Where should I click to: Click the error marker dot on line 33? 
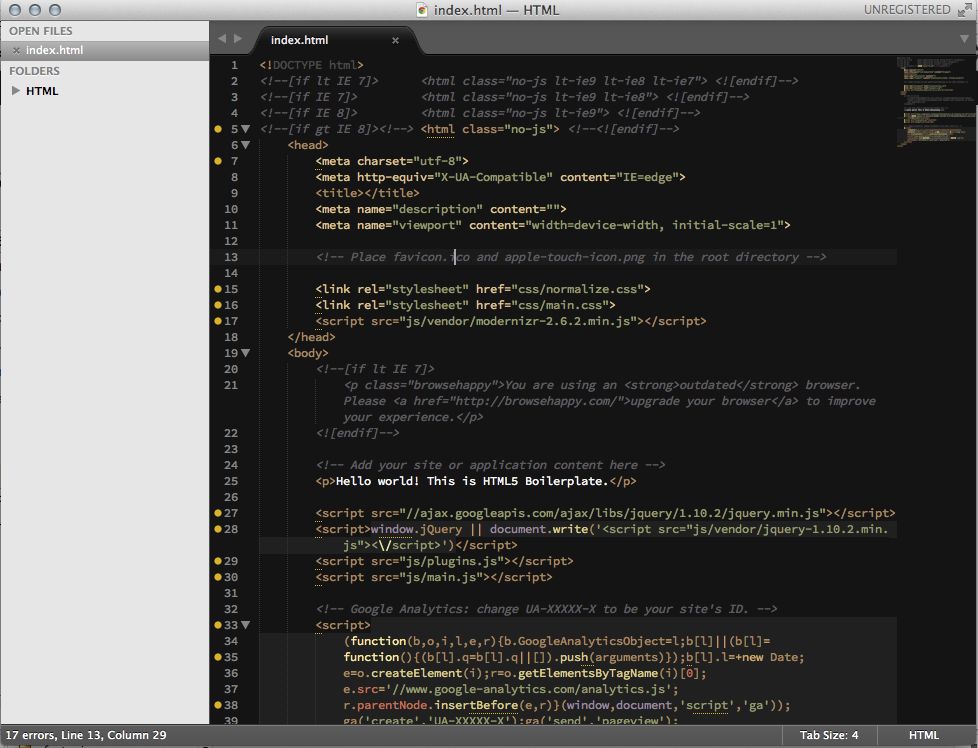(218, 625)
